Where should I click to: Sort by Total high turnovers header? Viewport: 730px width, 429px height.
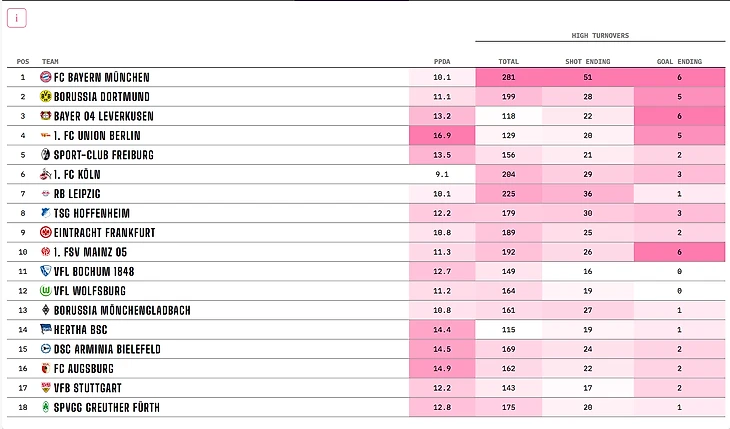[508, 61]
